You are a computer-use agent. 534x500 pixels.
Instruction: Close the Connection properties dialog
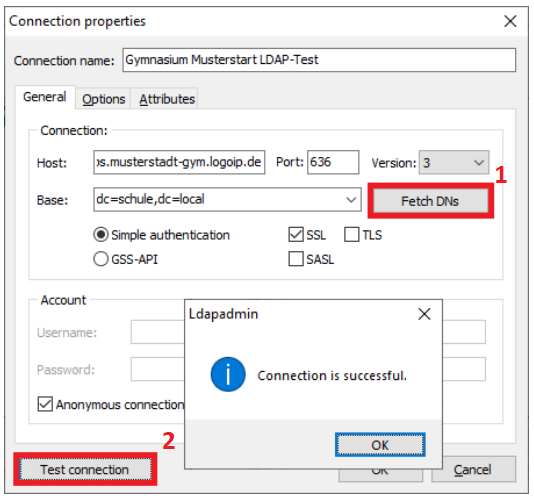click(x=510, y=21)
